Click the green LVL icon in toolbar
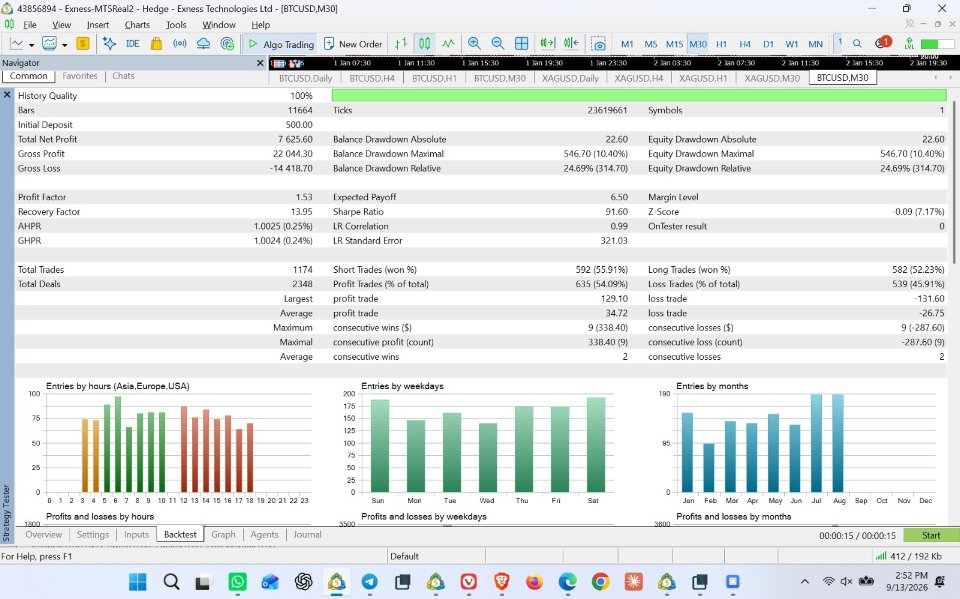The width and height of the screenshot is (960, 599). pyautogui.click(x=909, y=43)
